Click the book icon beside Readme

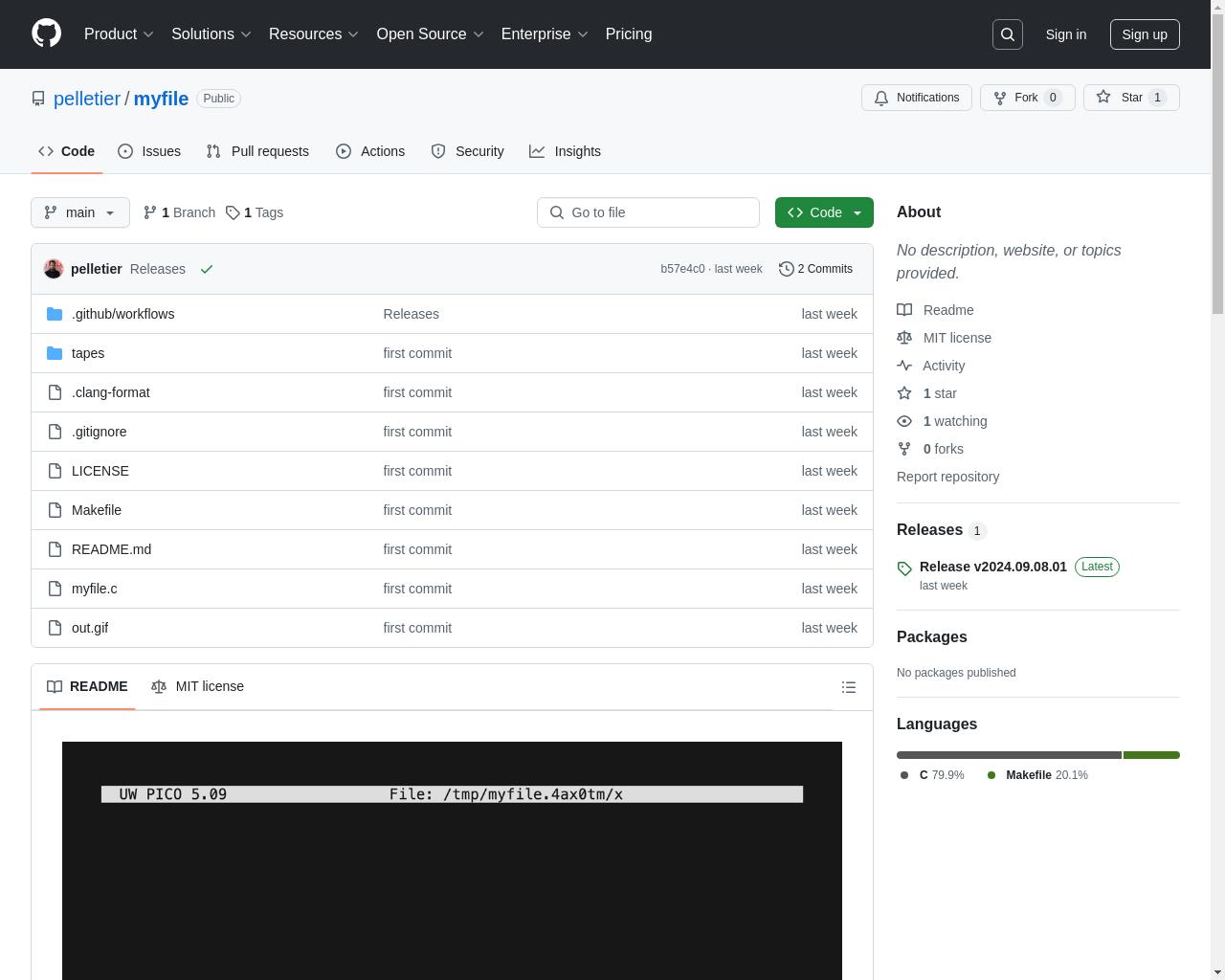904,310
